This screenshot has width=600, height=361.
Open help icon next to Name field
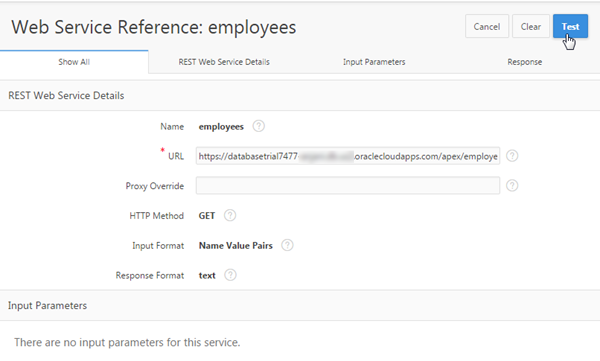pyautogui.click(x=258, y=126)
